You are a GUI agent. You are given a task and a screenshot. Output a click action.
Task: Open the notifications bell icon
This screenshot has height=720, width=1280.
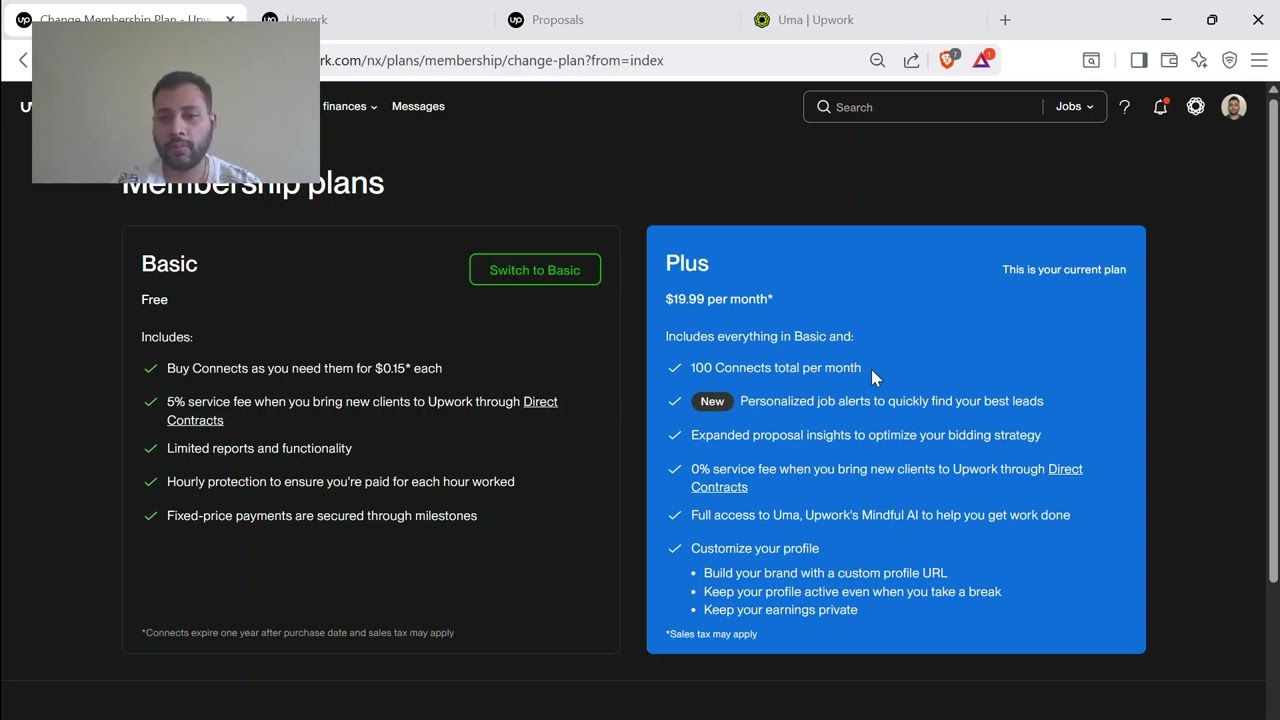[1160, 107]
